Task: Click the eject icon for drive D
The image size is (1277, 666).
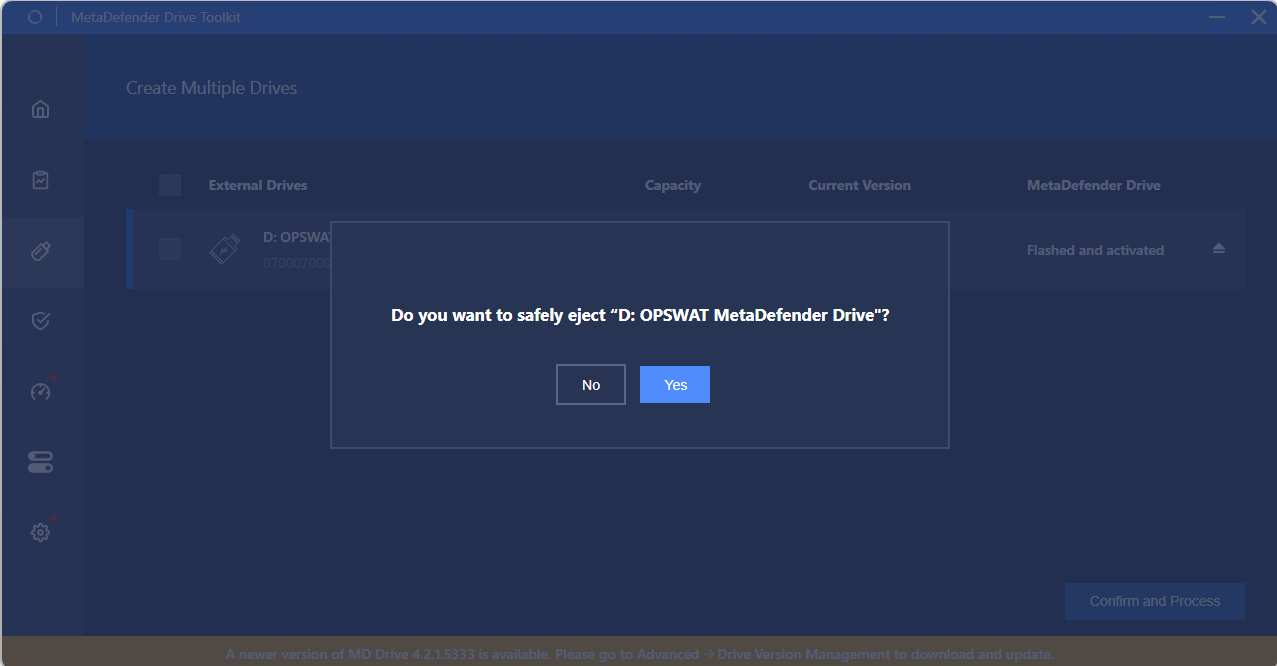Action: point(1218,249)
